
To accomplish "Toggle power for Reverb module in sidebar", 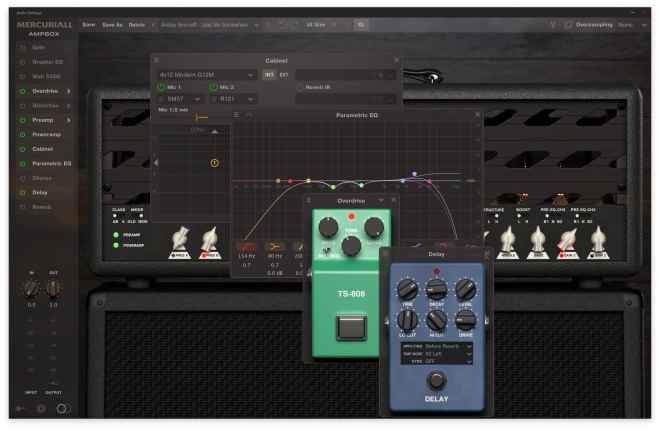I will coord(23,207).
